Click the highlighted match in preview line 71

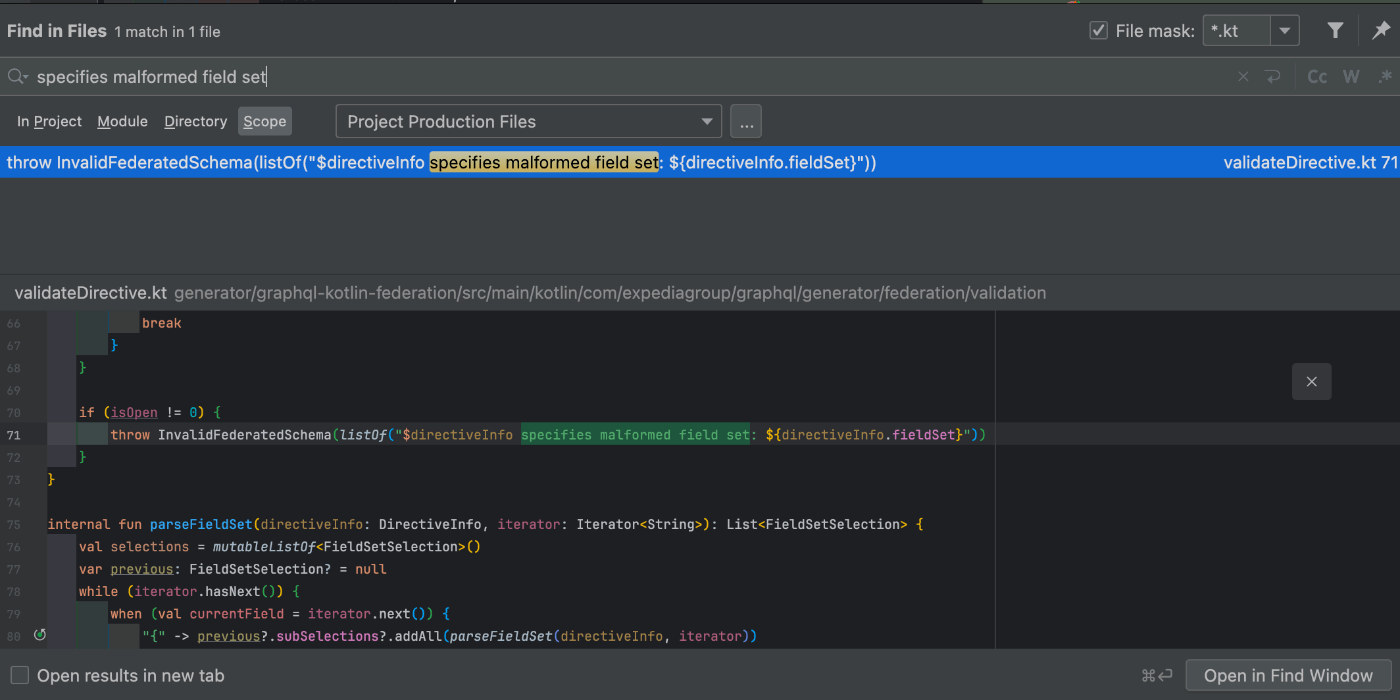[x=635, y=435]
